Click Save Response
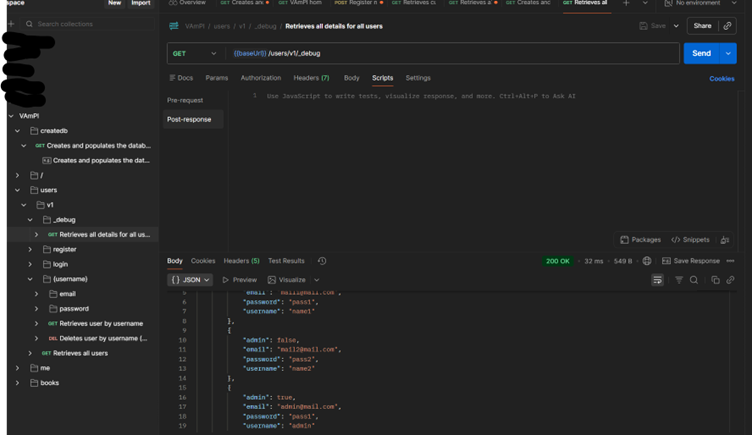Screen dimensions: 752x435 [691, 261]
